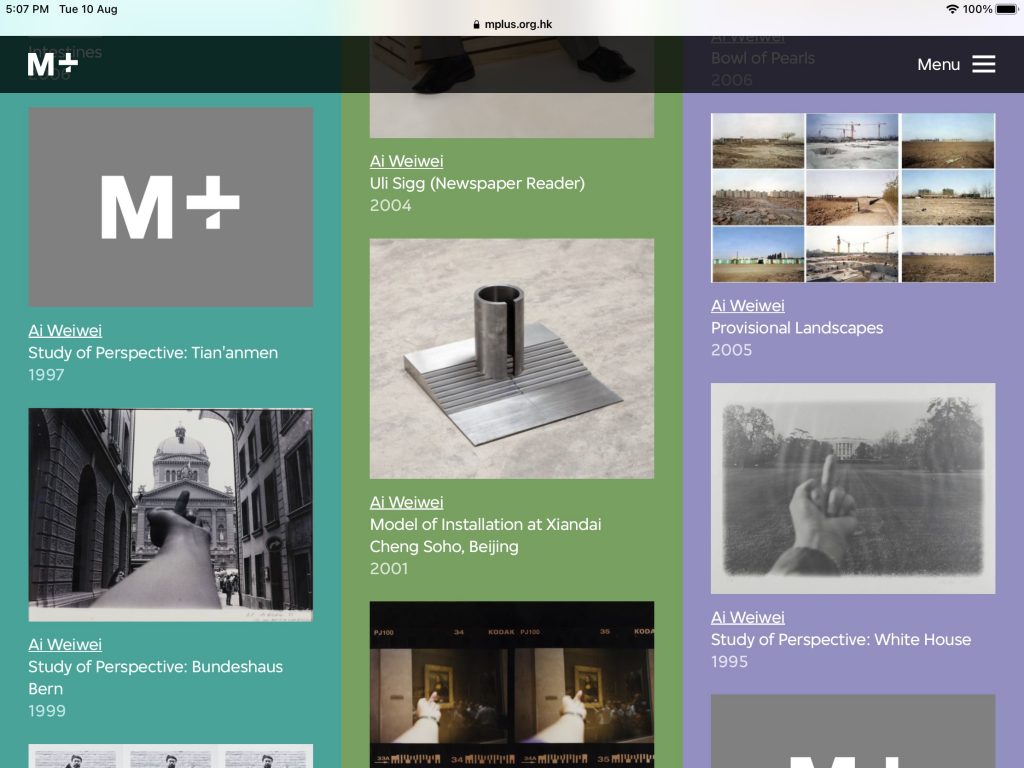The width and height of the screenshot is (1024, 768).
Task: Select Study of Perspective: White House title
Action: coord(840,640)
